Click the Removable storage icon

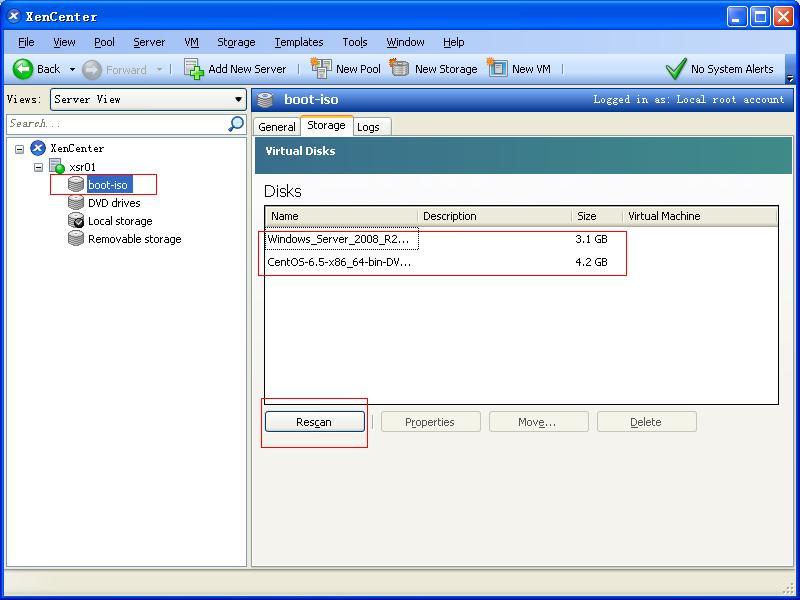tap(76, 238)
